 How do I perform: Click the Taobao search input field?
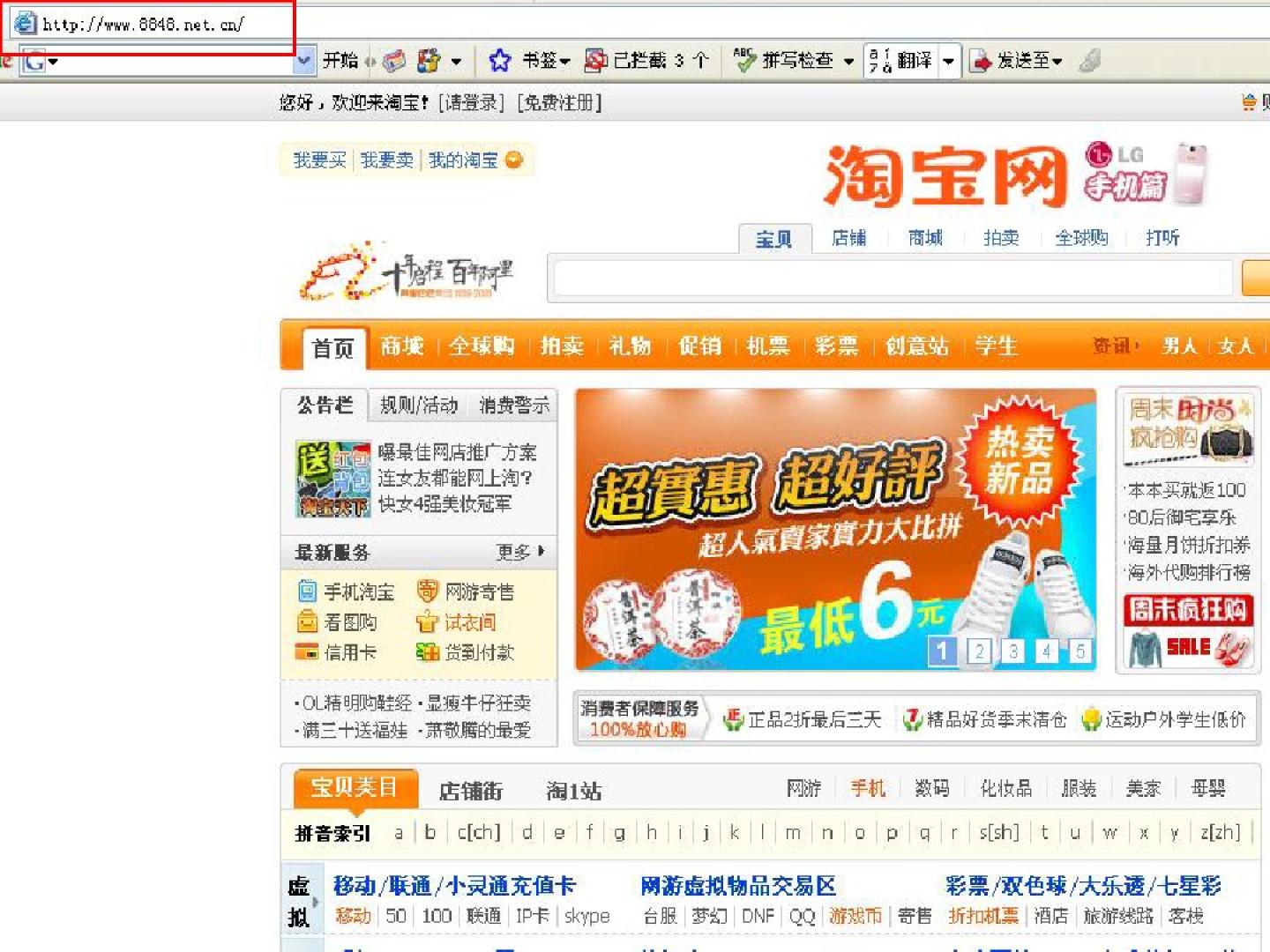click(893, 279)
